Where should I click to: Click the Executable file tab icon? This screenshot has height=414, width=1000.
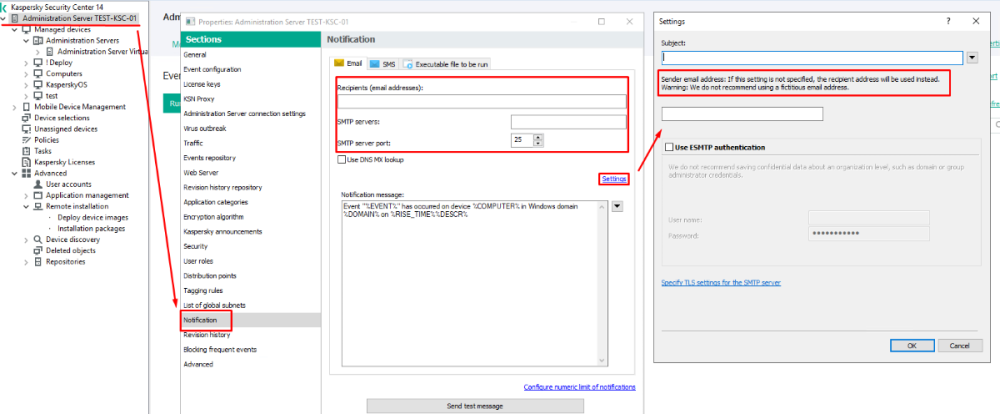pos(409,64)
